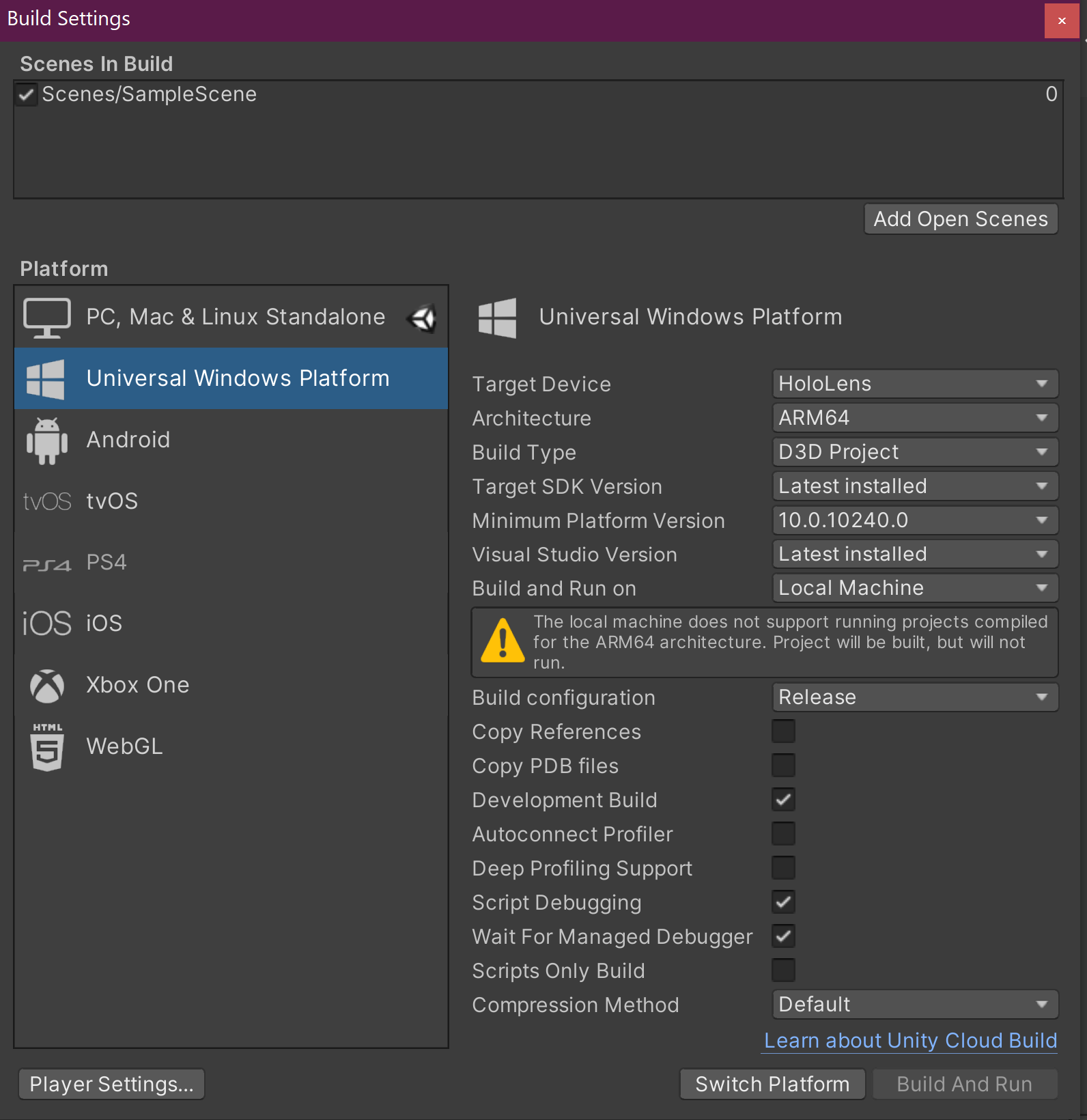
Task: Select the Xbox One platform
Action: [x=231, y=686]
